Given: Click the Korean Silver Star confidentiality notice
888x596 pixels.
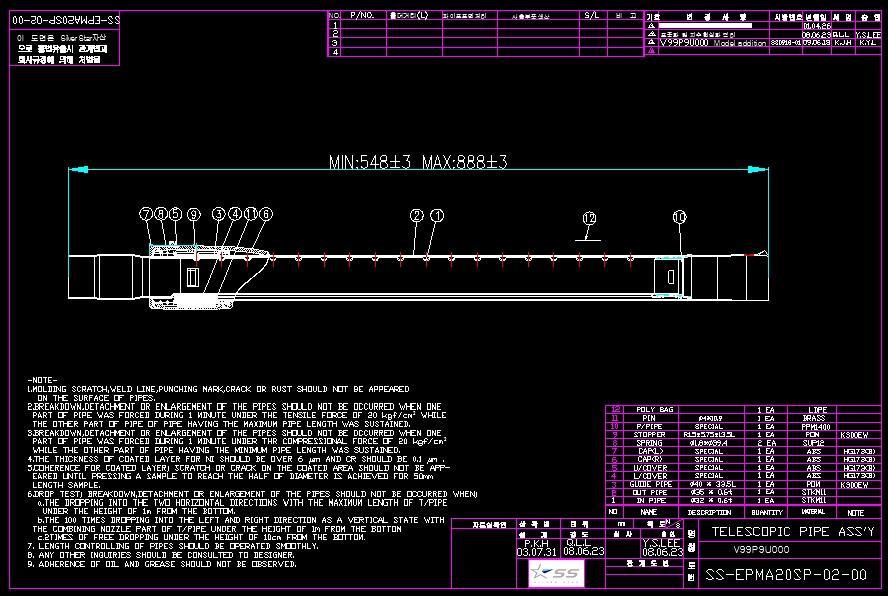Looking at the screenshot, I should (62, 48).
